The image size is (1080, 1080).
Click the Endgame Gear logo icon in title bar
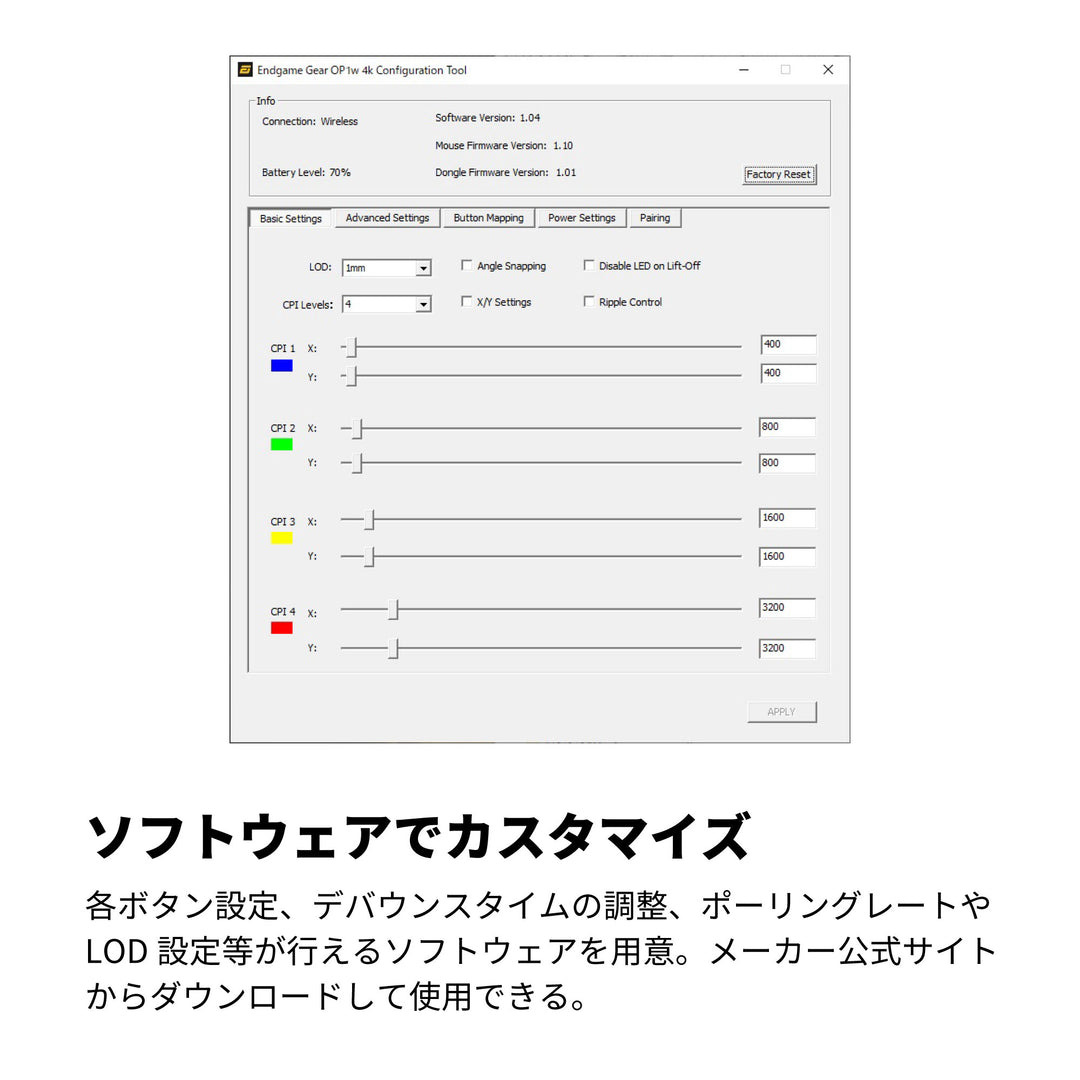pos(245,70)
